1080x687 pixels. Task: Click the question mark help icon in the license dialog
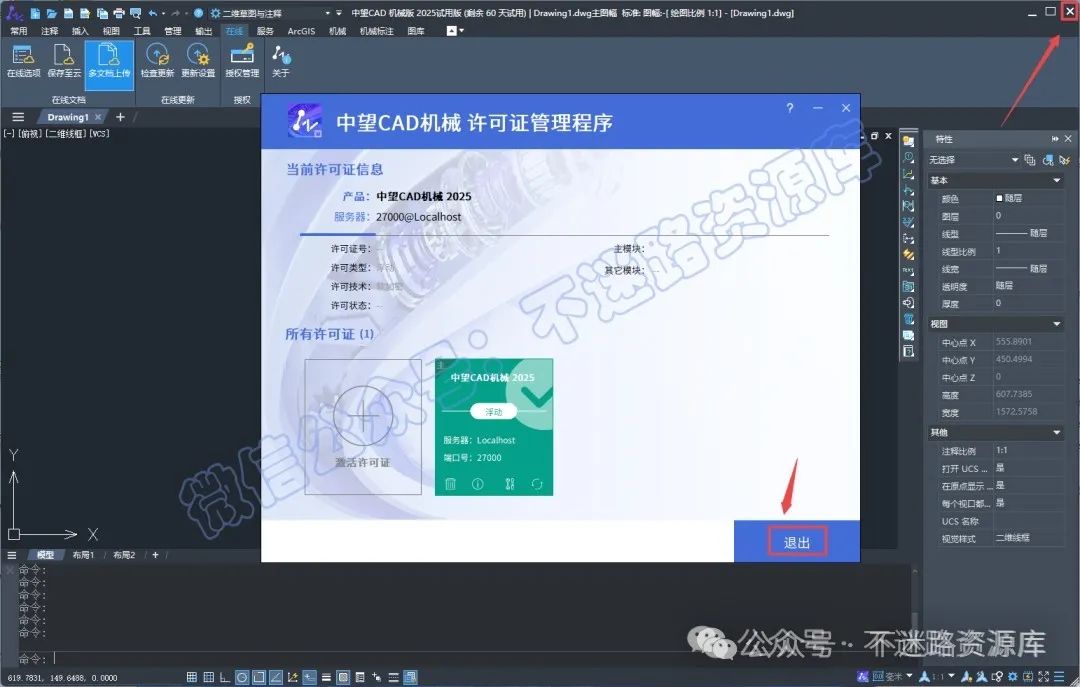tap(789, 108)
